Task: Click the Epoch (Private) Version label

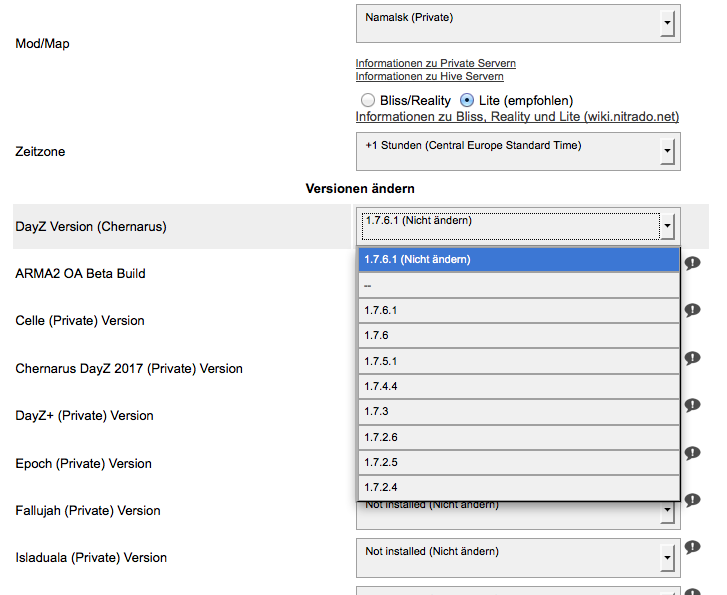Action: [83, 464]
